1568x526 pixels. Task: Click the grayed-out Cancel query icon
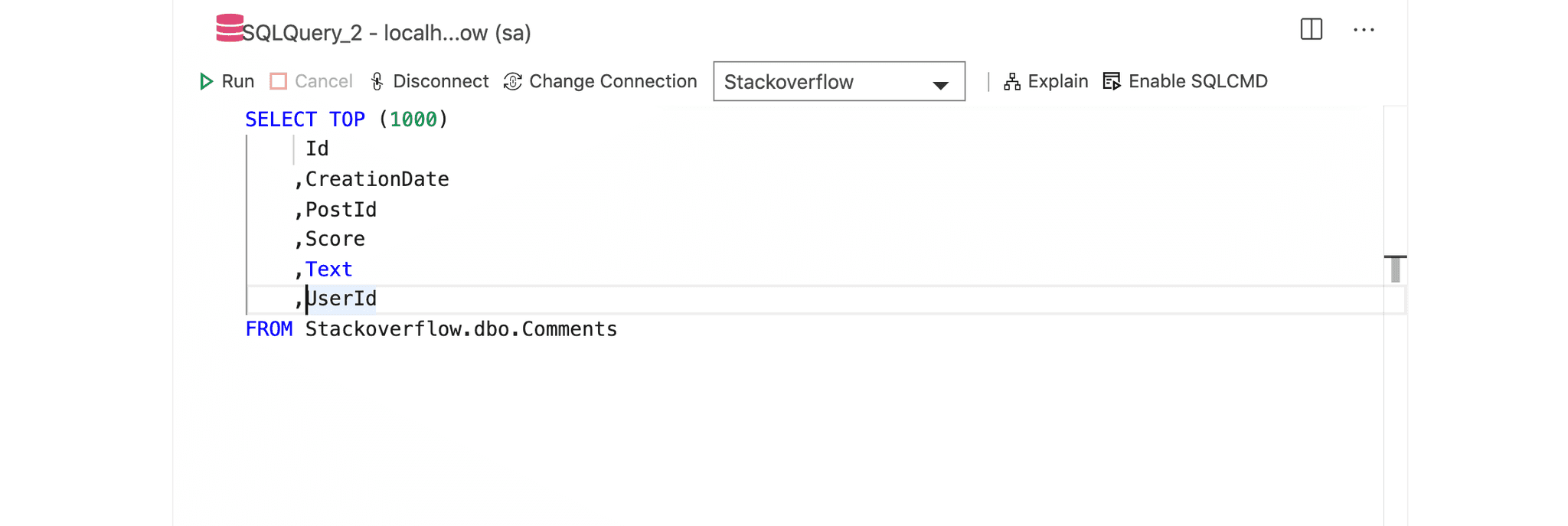[x=279, y=80]
